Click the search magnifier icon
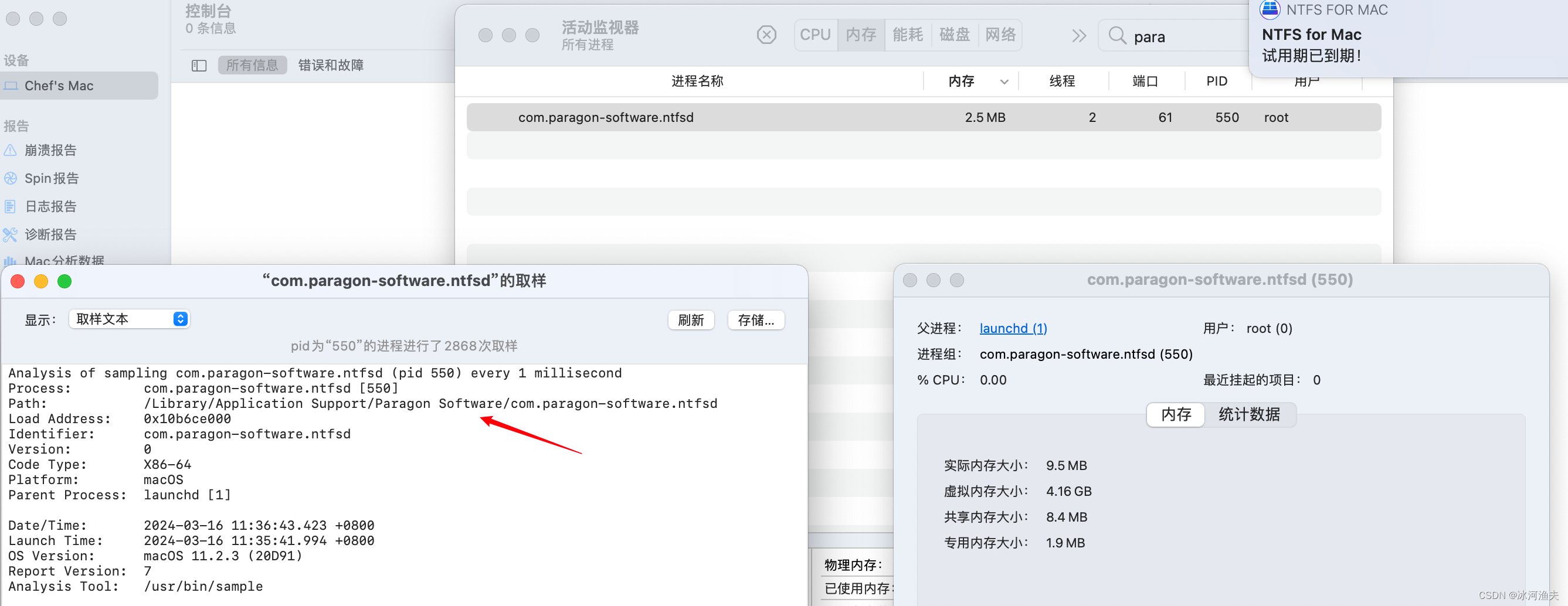 point(1116,36)
